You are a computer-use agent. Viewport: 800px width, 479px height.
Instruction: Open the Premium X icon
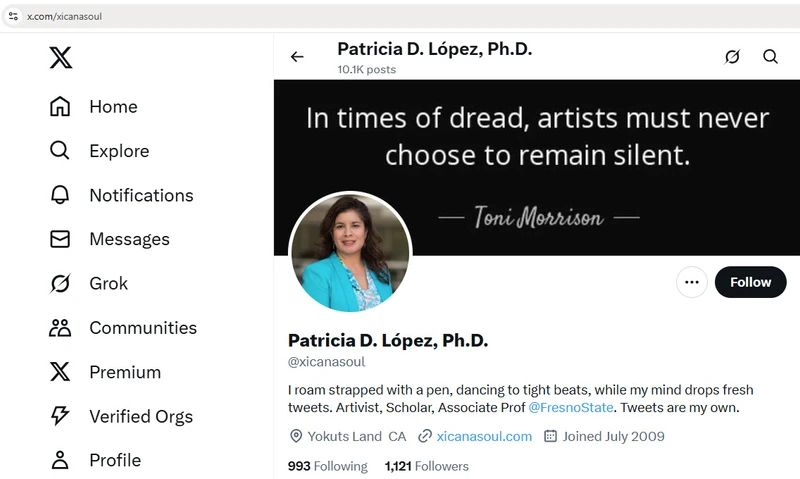click(60, 372)
